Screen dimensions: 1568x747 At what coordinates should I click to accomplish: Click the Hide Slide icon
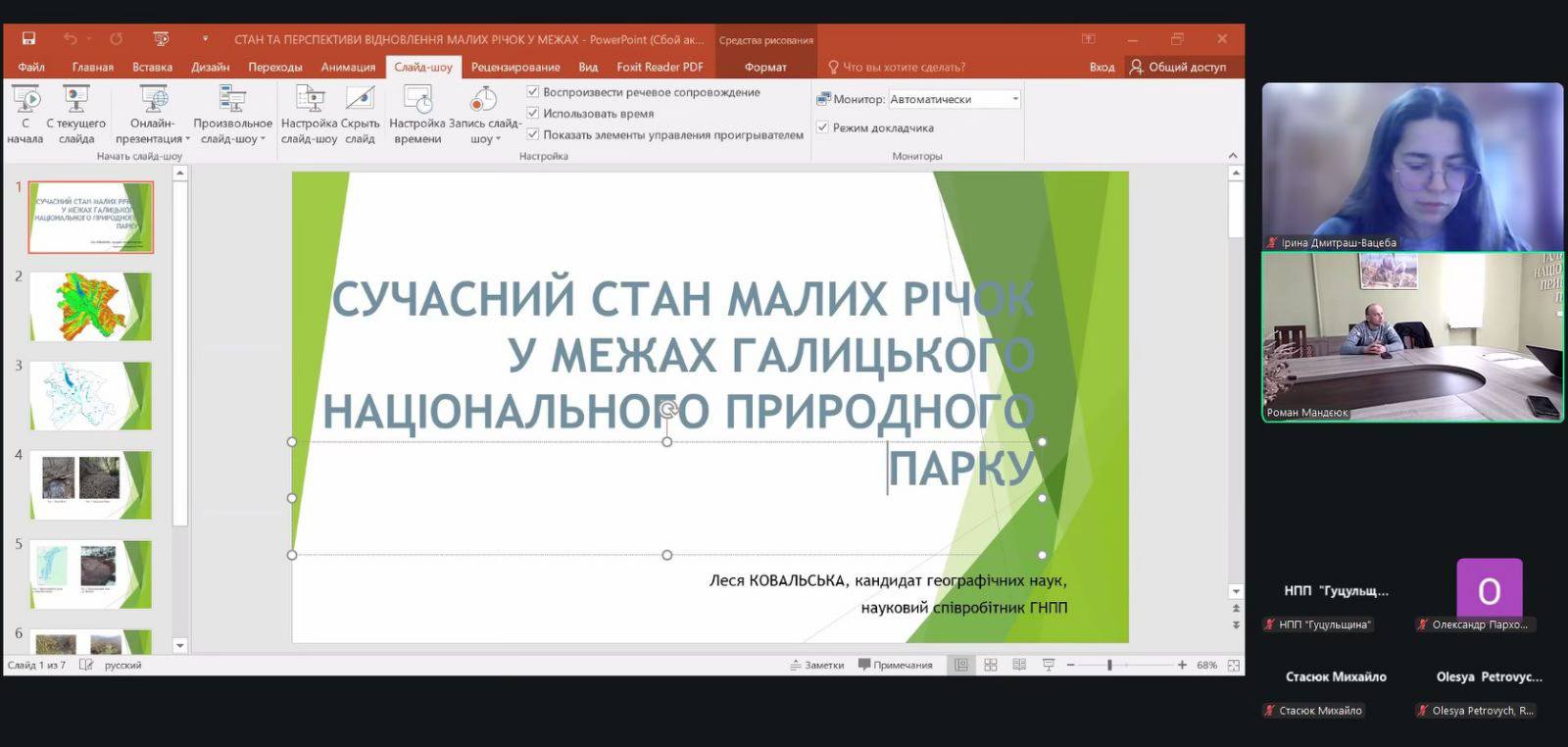coord(360,100)
